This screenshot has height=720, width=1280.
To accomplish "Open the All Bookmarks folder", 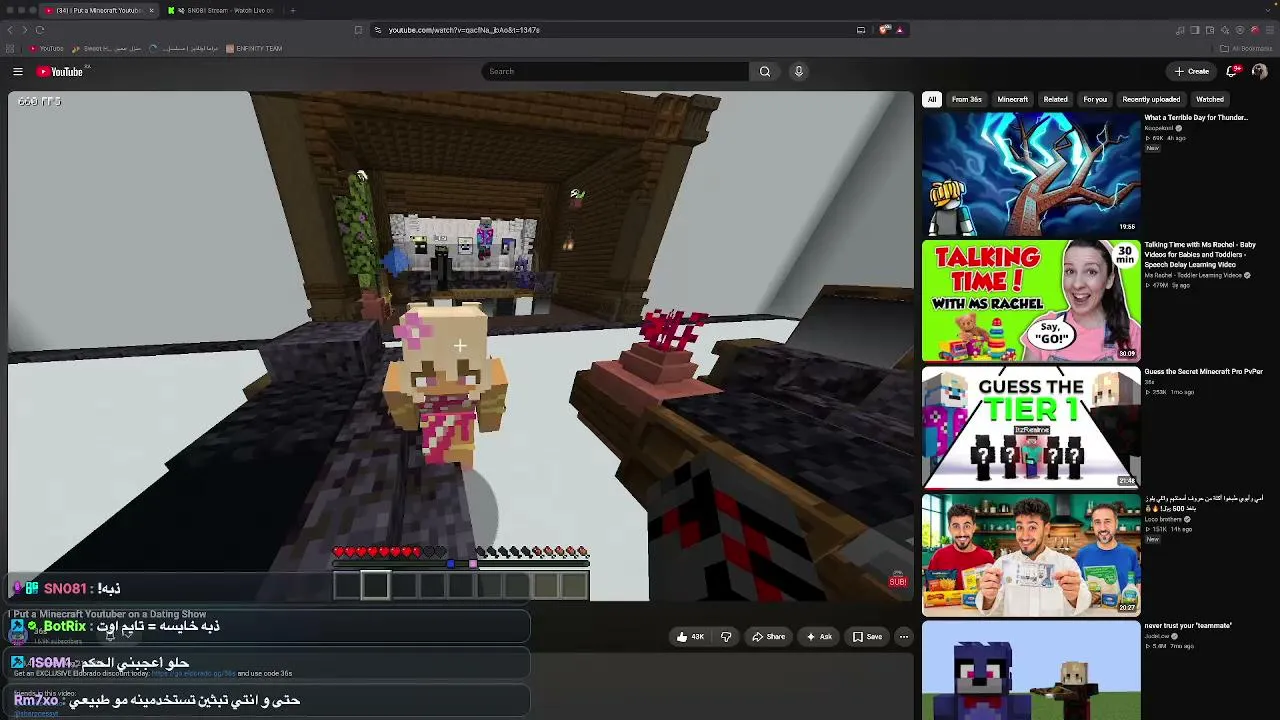I will click(x=1246, y=48).
